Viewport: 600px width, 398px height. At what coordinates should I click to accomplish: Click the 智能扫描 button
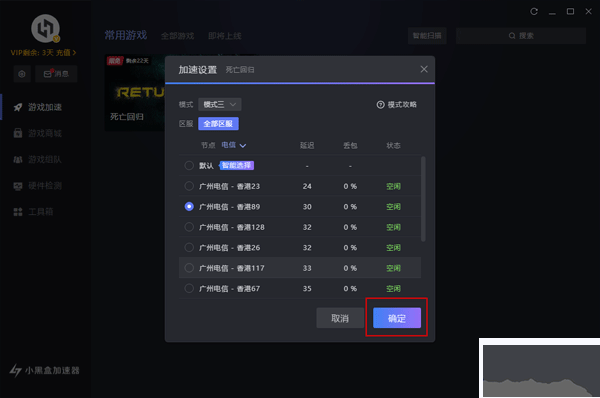[427, 36]
